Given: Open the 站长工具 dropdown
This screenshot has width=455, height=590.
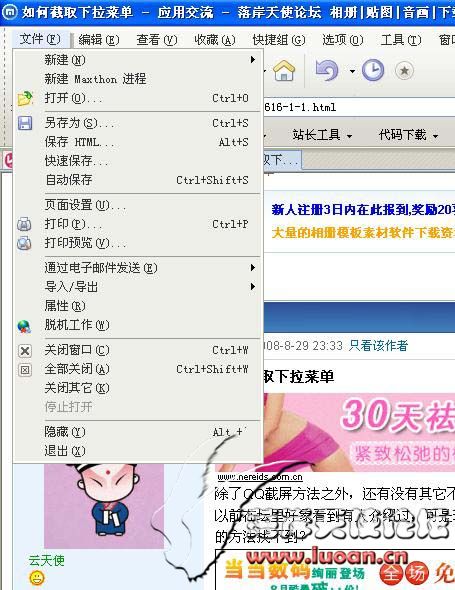Looking at the screenshot, I should click(x=322, y=134).
